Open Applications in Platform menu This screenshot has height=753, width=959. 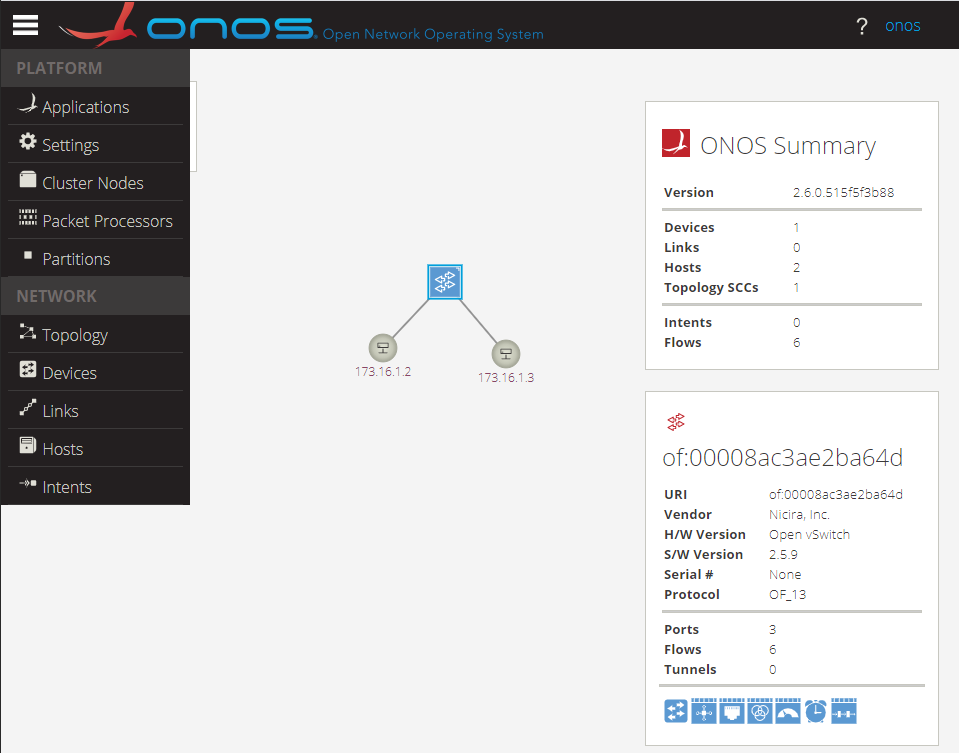click(x=95, y=106)
